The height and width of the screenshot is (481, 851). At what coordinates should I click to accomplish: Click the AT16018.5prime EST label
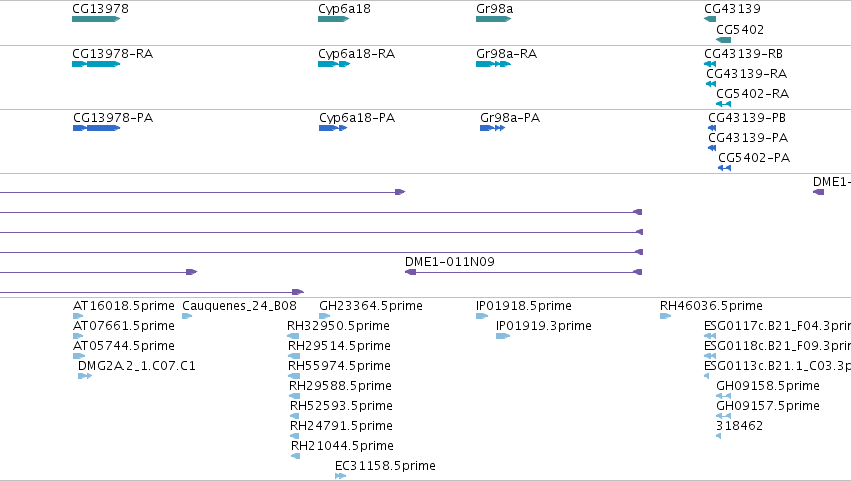124,306
